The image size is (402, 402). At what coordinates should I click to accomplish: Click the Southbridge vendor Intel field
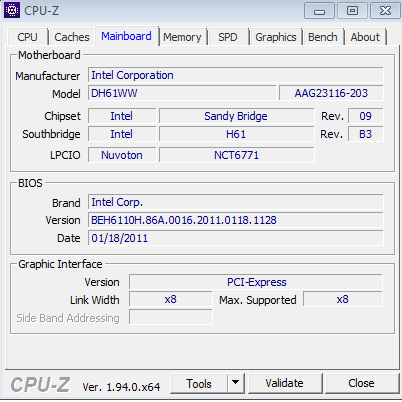tap(122, 134)
